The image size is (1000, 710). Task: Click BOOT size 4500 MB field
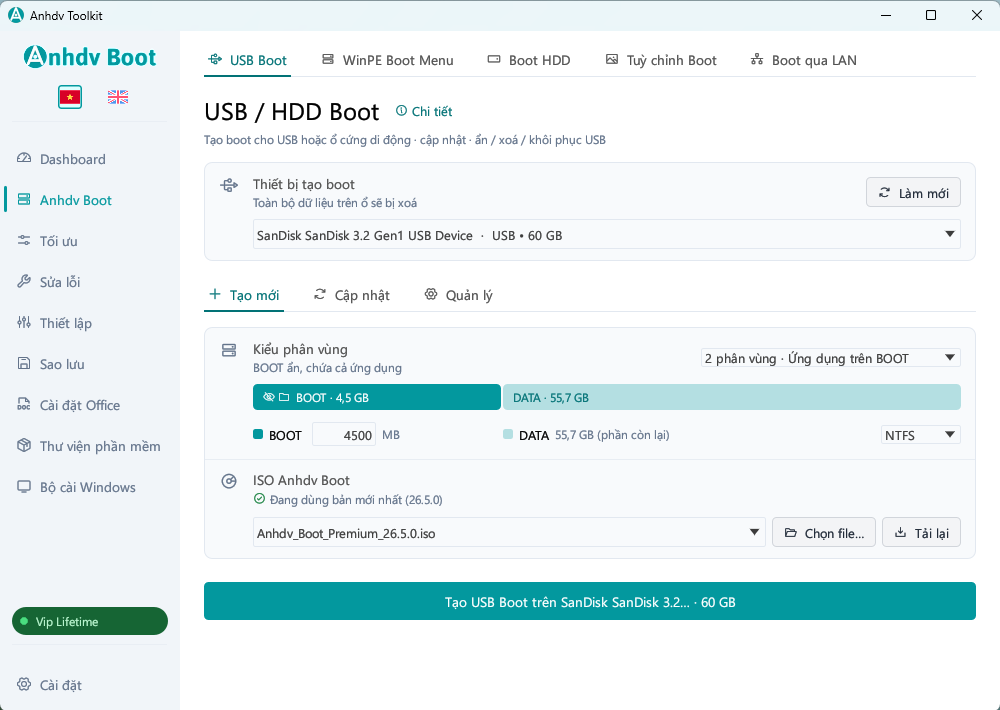tap(344, 434)
